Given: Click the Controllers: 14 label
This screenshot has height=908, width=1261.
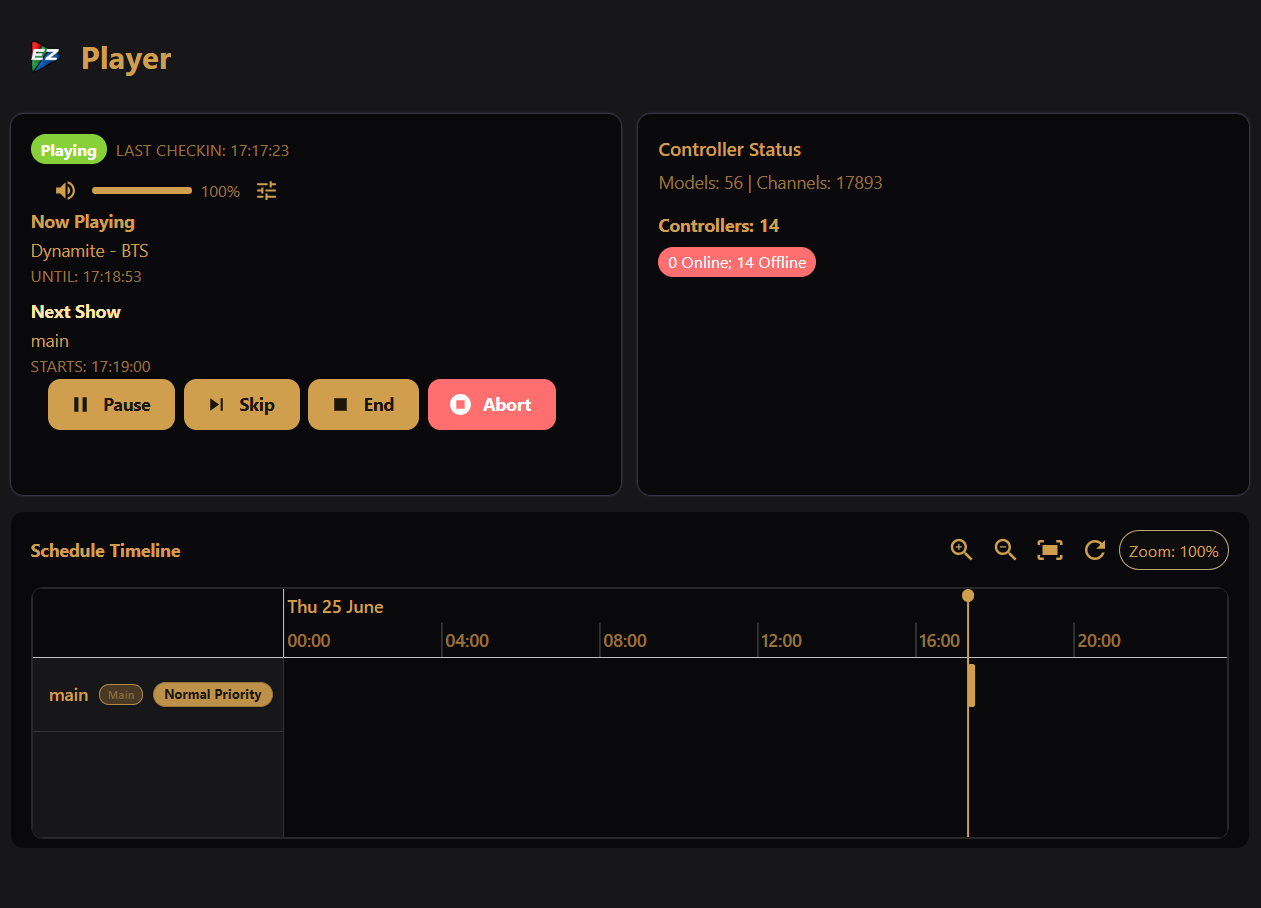Looking at the screenshot, I should 719,225.
